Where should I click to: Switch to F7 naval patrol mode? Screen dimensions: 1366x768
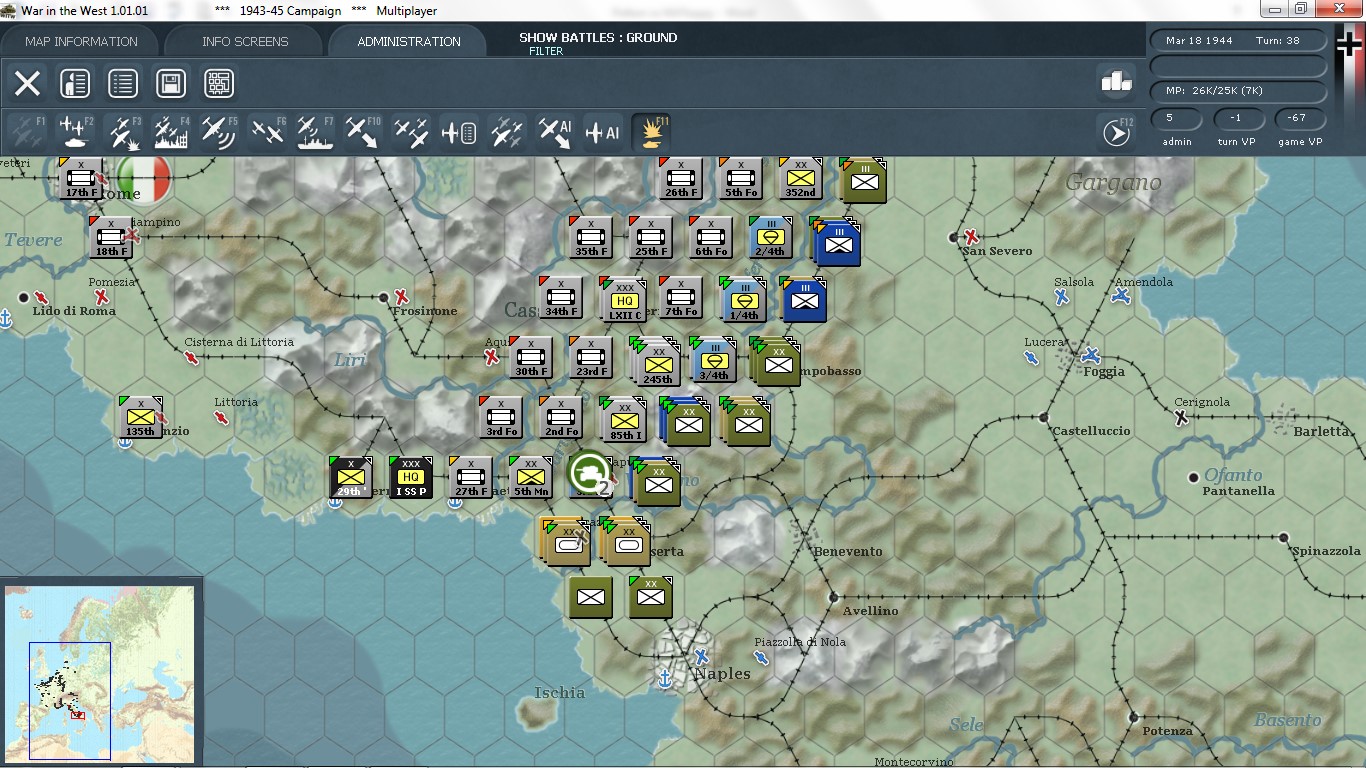(x=315, y=132)
